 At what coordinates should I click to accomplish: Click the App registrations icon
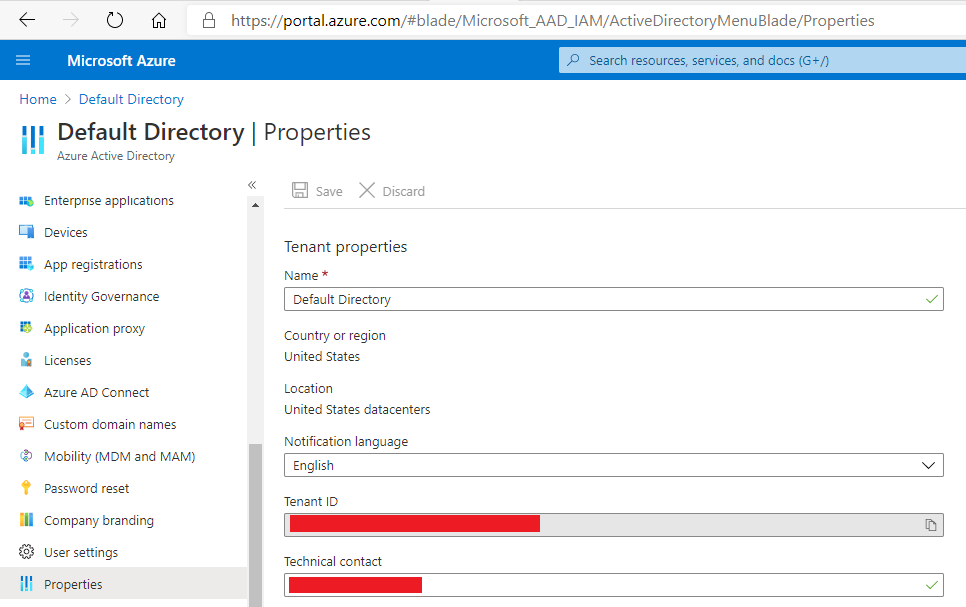pyautogui.click(x=26, y=264)
